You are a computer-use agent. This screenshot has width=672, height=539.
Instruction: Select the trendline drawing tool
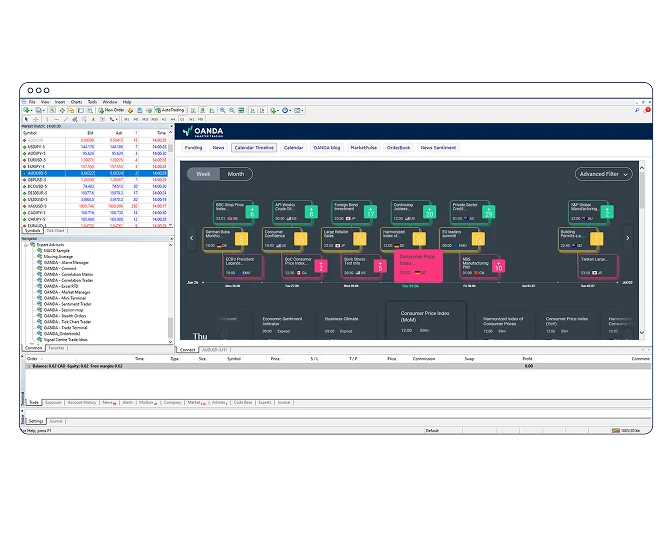point(66,119)
